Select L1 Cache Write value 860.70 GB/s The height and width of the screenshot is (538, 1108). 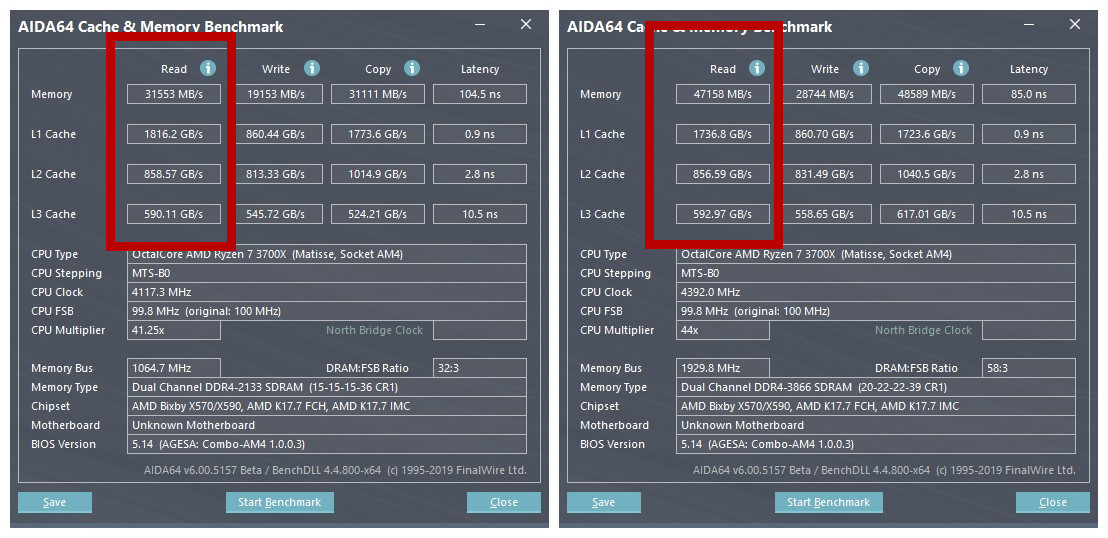[x=825, y=134]
